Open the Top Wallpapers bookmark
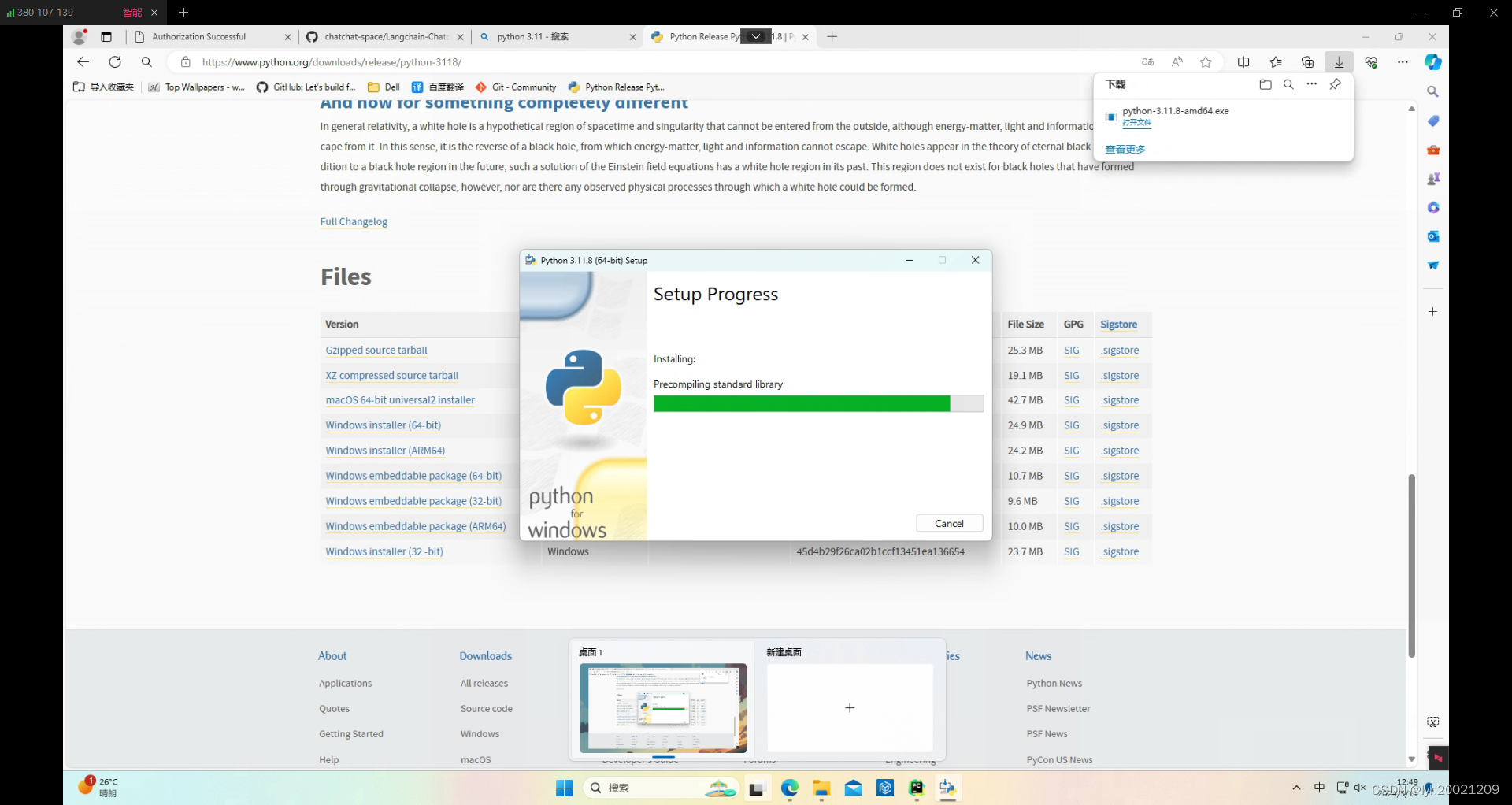 (x=197, y=87)
